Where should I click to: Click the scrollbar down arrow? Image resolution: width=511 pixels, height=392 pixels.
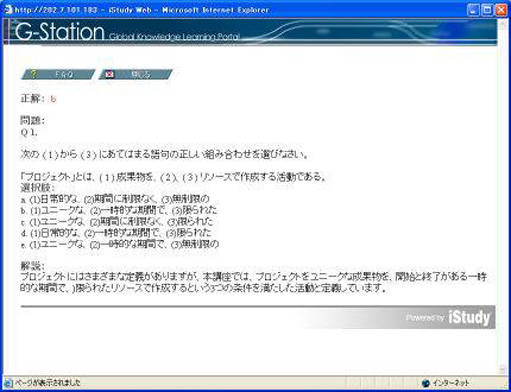pyautogui.click(x=503, y=369)
